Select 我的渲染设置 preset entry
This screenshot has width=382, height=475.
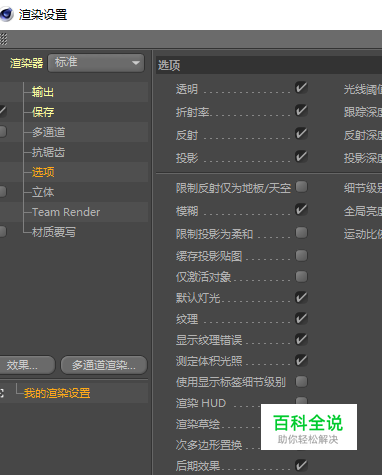pos(57,393)
